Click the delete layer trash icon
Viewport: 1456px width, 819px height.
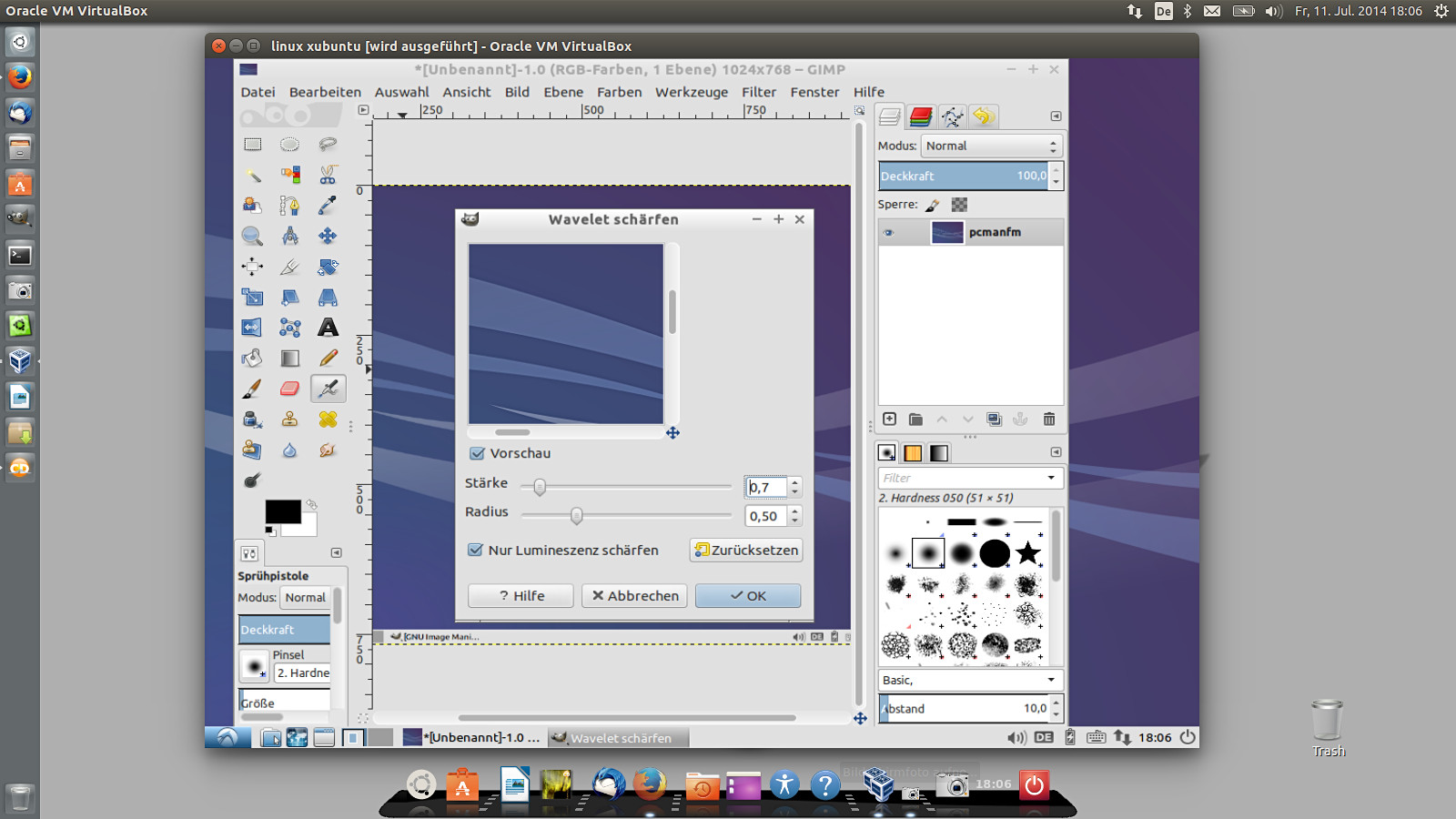tap(1048, 420)
